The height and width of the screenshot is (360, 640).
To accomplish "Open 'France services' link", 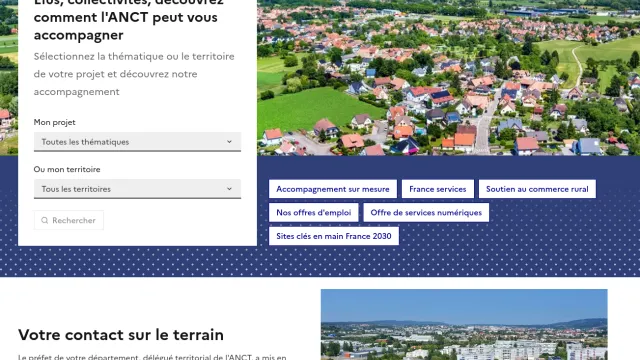I will (438, 189).
